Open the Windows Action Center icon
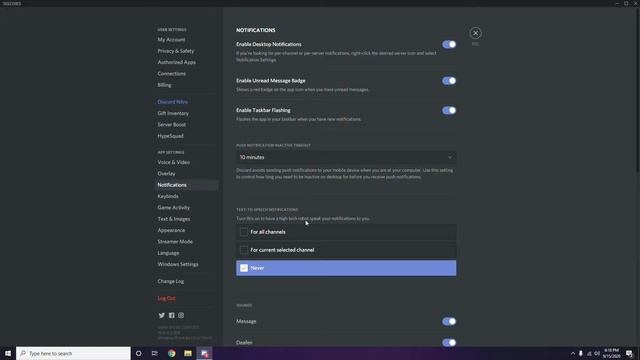 tap(629, 353)
